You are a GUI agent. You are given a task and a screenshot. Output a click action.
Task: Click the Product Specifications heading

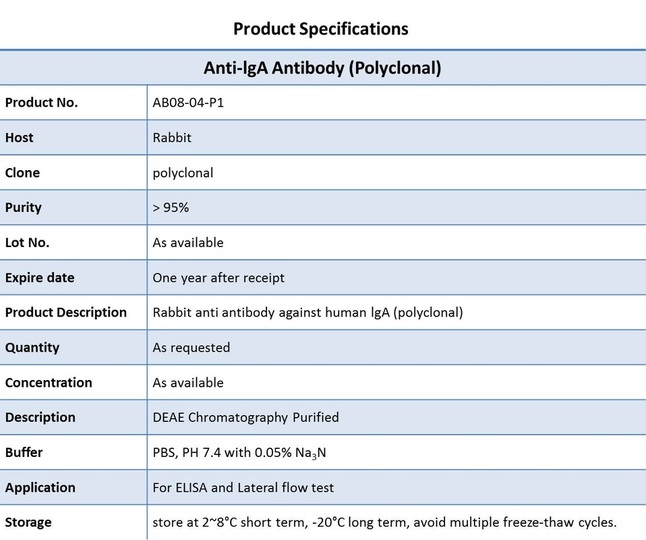[x=321, y=29]
